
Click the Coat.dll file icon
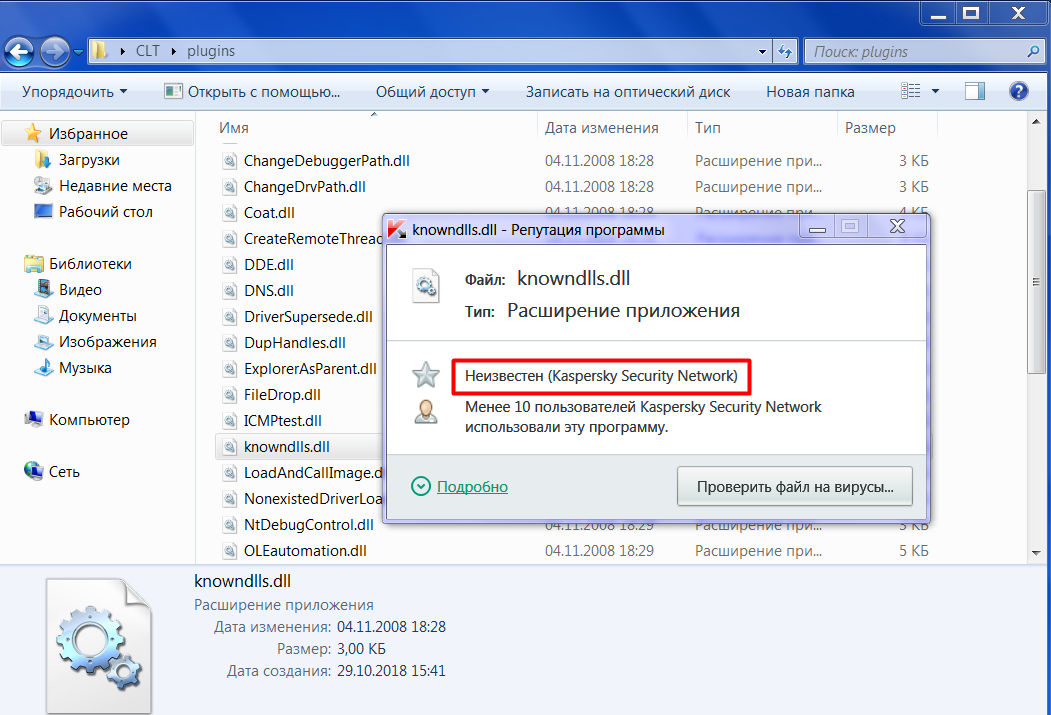[230, 213]
